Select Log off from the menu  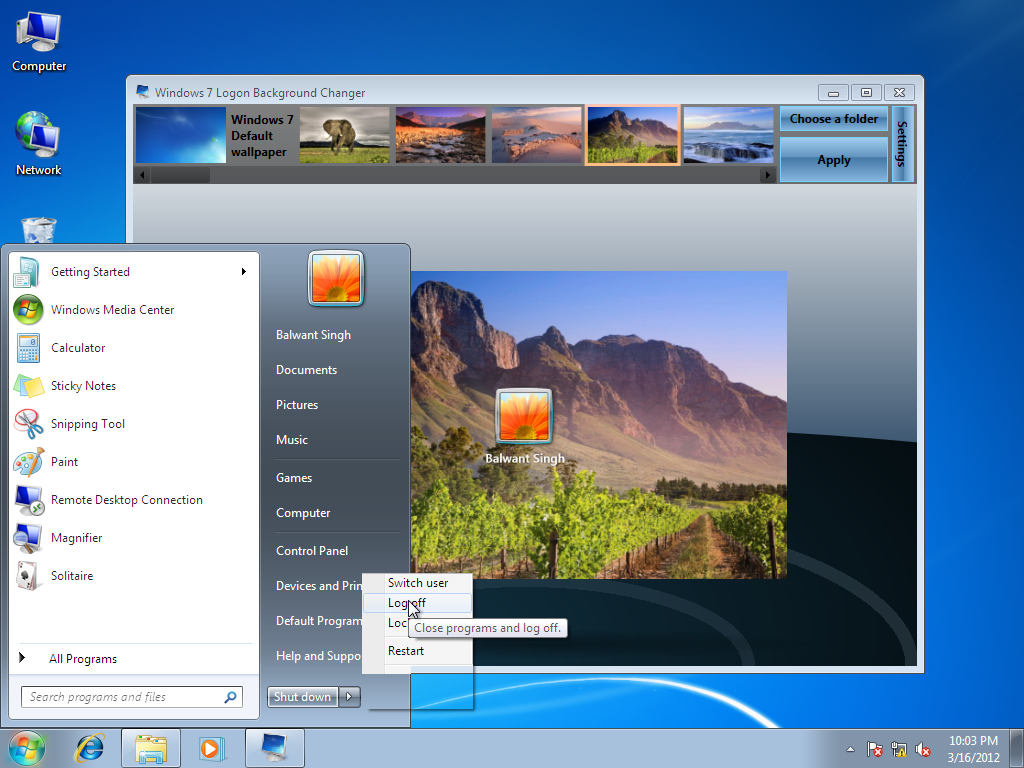(x=418, y=603)
